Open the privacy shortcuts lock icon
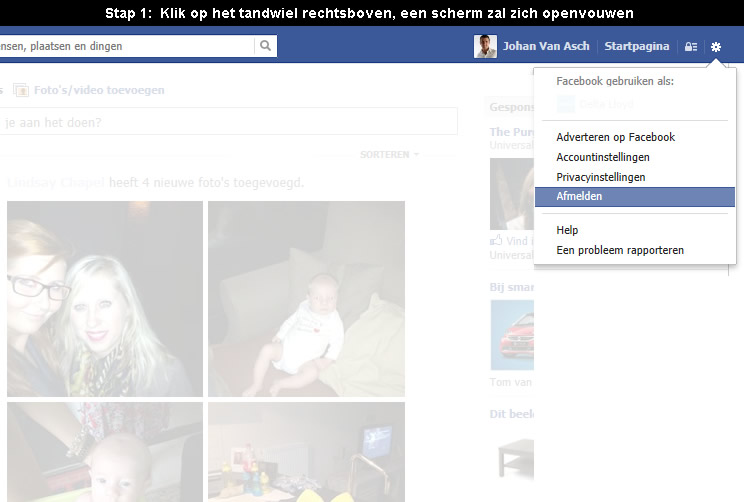 coord(690,46)
